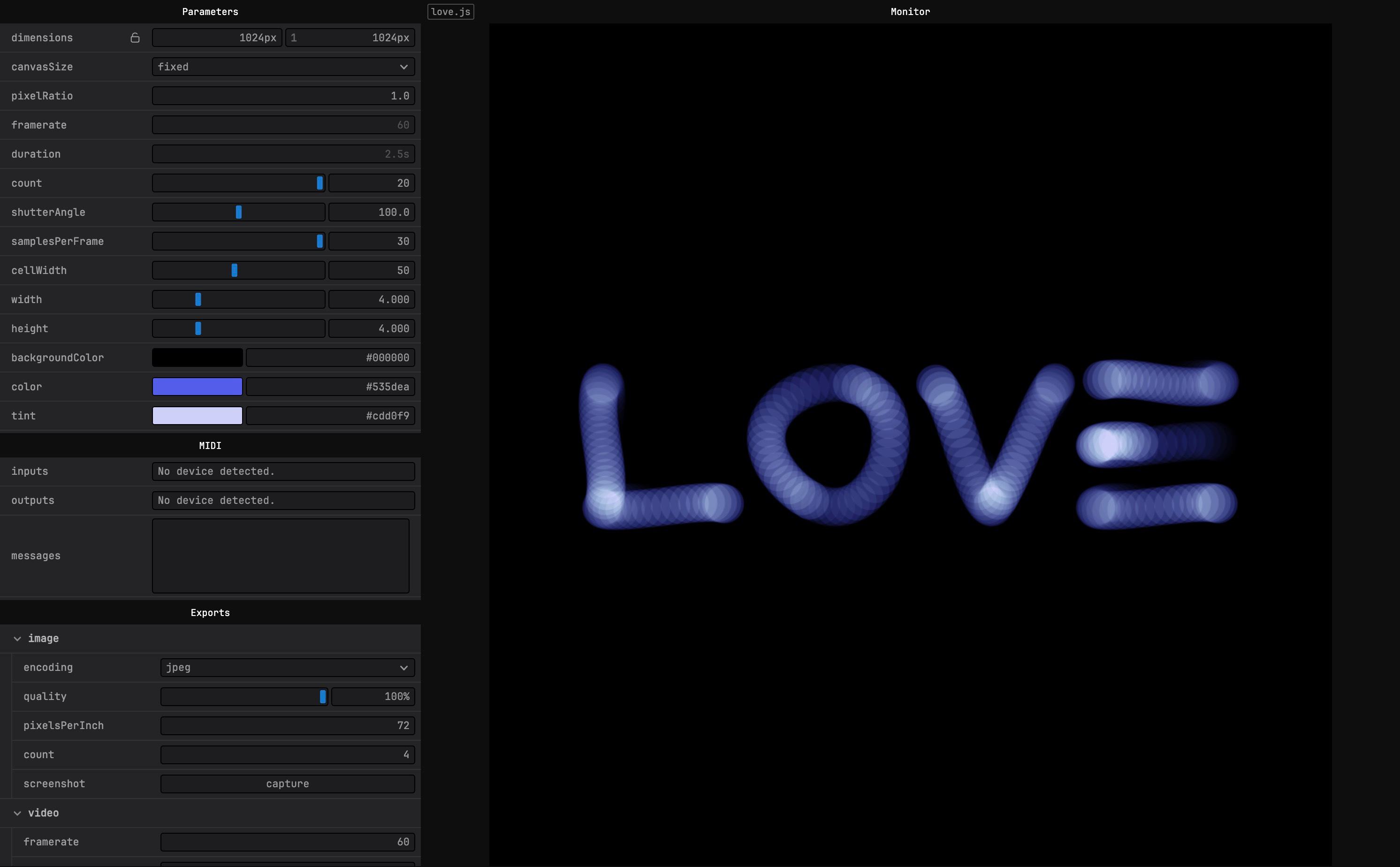Edit the tint hex #cdd0f9 field
Image resolution: width=1400 pixels, height=867 pixels.
330,416
